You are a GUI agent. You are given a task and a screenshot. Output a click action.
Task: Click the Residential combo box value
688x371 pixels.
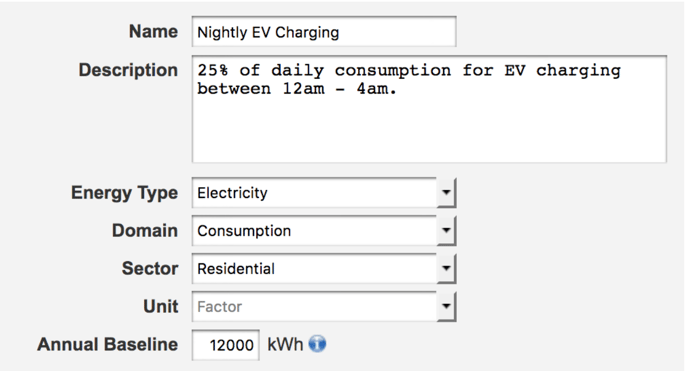(314, 268)
